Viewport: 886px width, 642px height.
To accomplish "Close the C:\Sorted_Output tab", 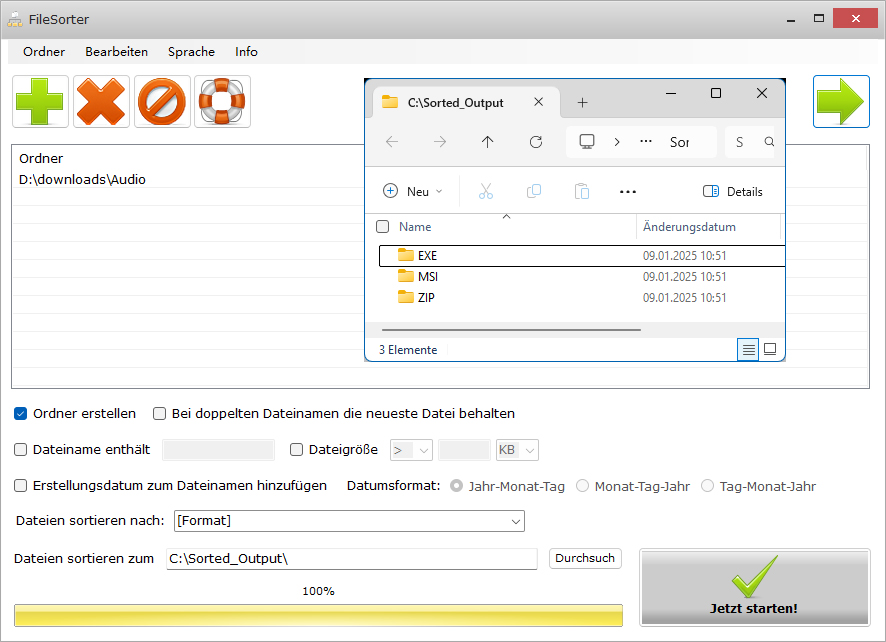I will (x=538, y=102).
